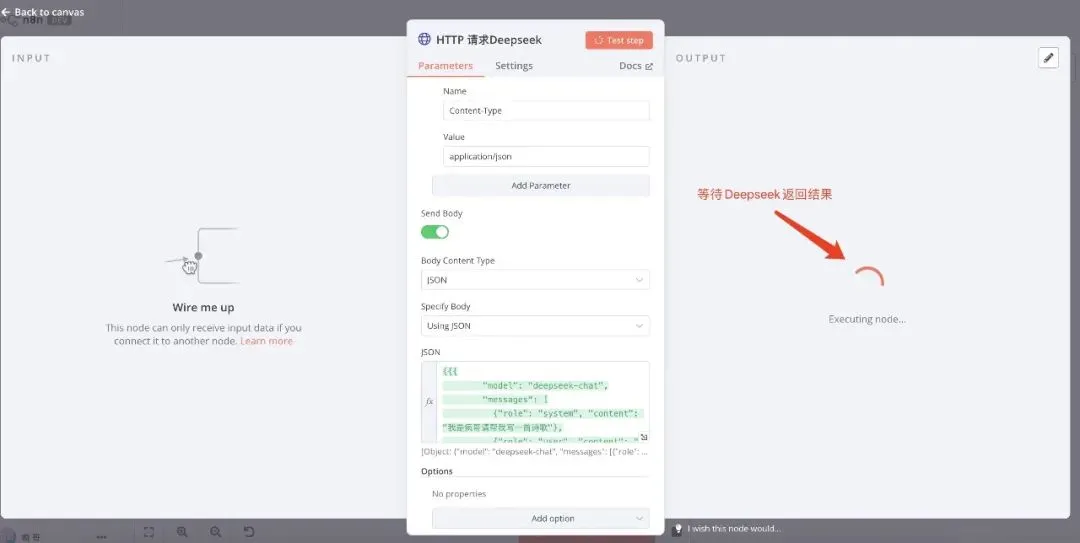This screenshot has width=1080, height=543.
Task: Click the three dots menu at bottom left
Action: pyautogui.click(x=101, y=537)
